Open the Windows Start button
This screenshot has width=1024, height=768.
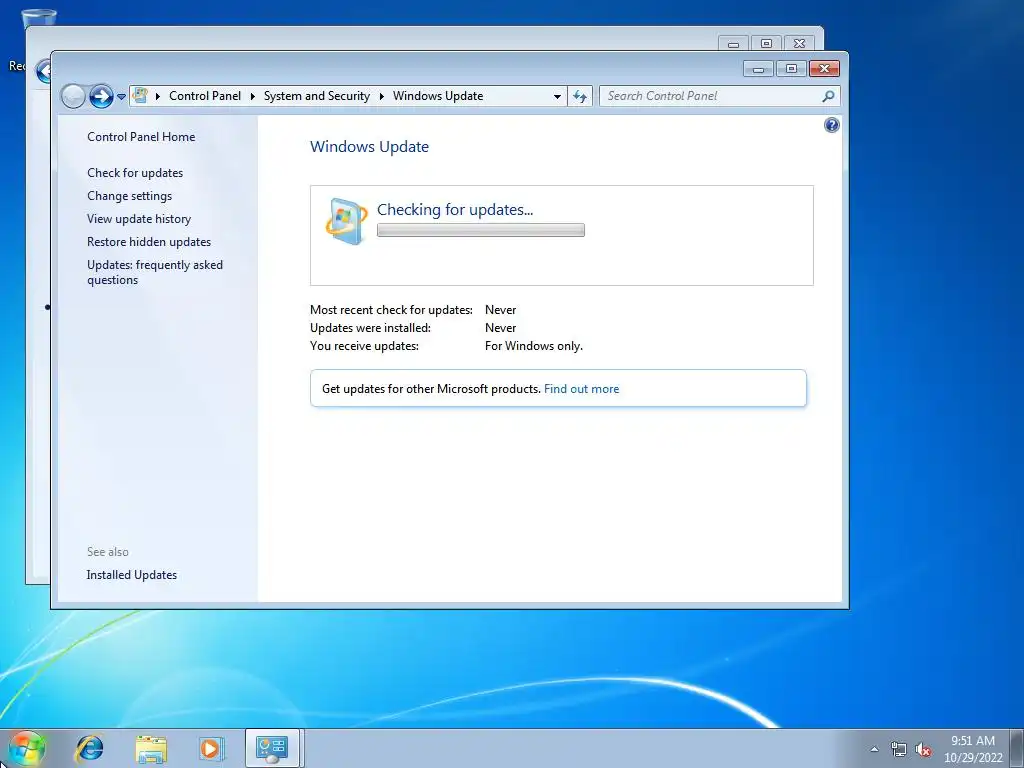click(x=26, y=749)
